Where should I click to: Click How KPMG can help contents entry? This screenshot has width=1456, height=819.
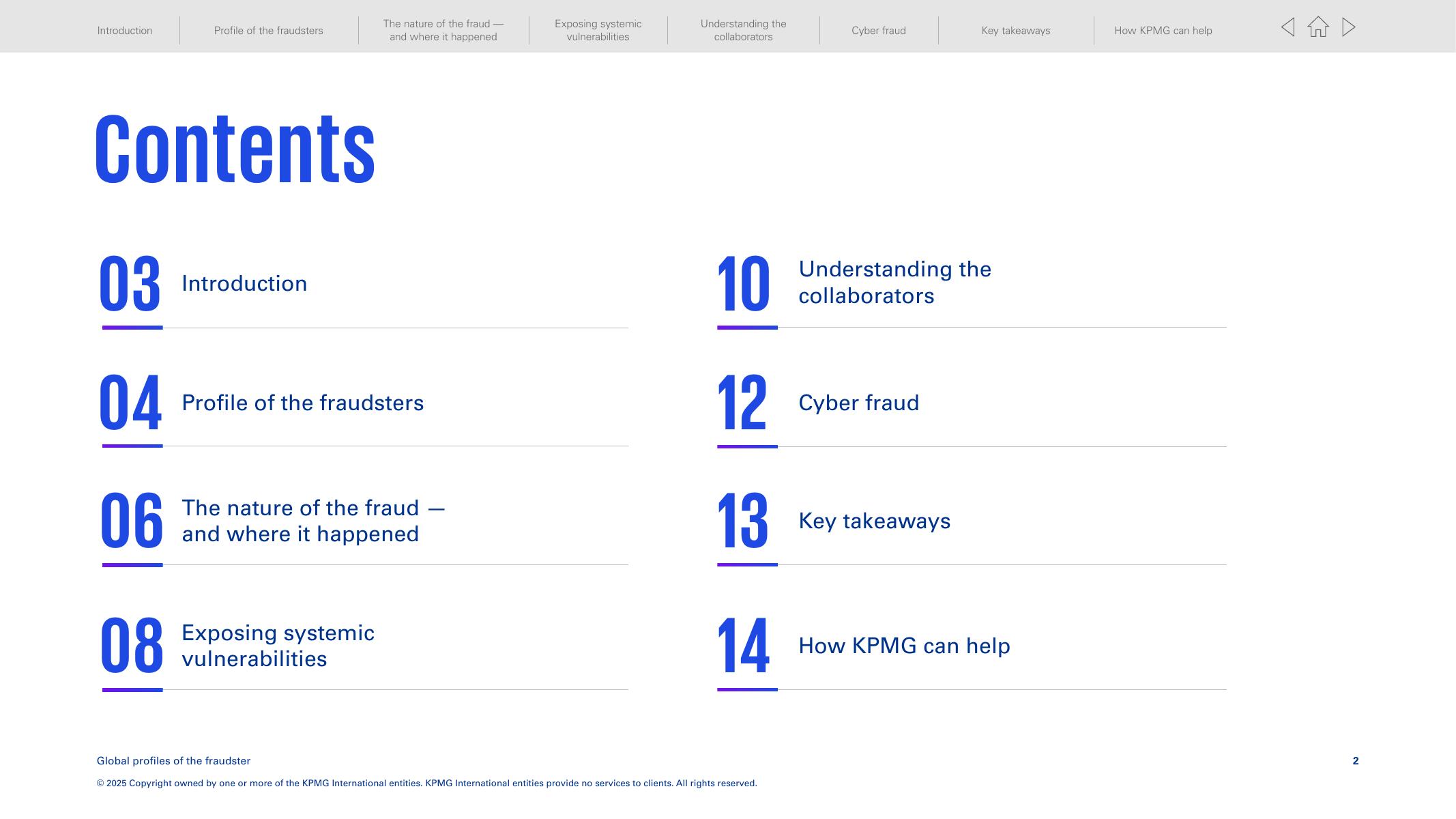coord(904,646)
